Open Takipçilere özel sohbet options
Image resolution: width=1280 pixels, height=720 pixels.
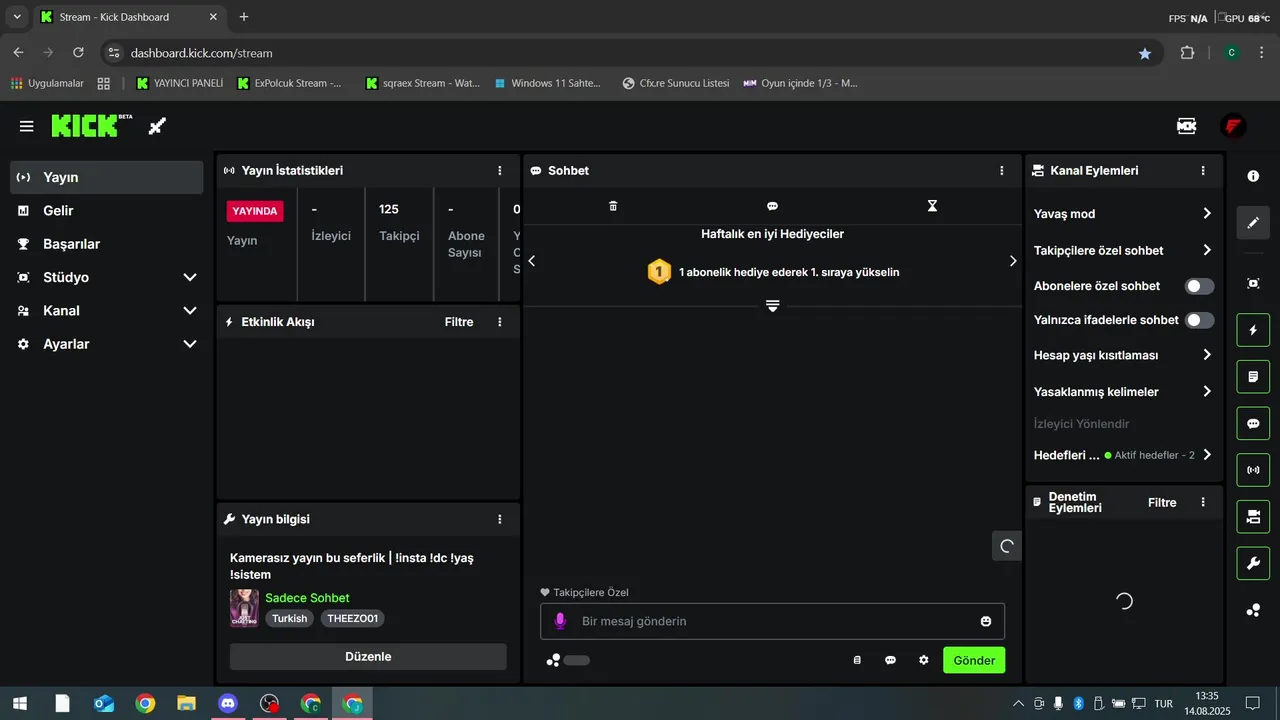coord(1124,250)
